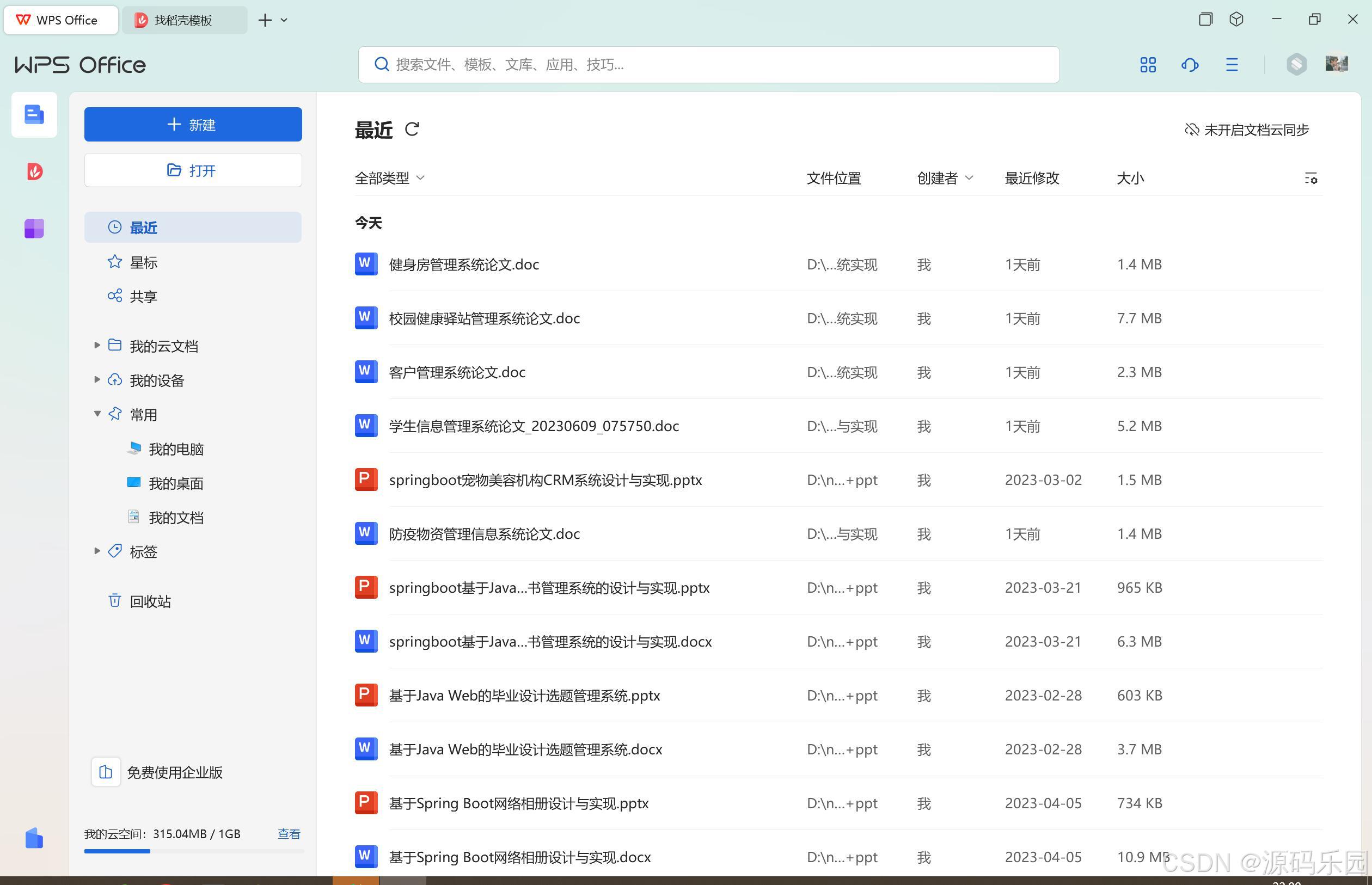Enable 文档云同步 via the sync notice

click(1245, 130)
